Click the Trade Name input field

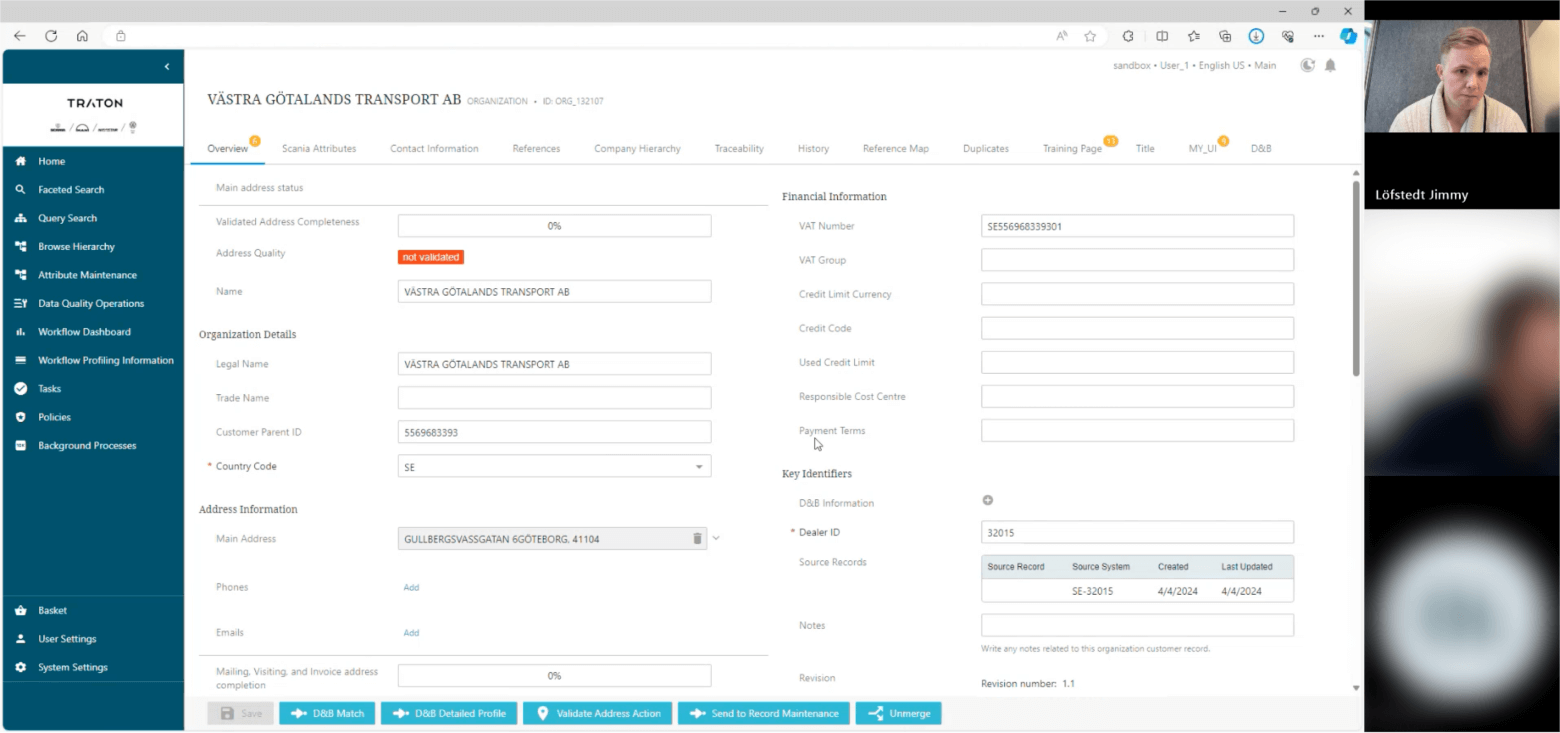[554, 398]
